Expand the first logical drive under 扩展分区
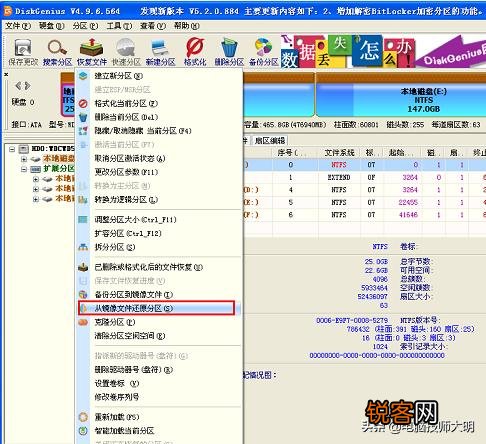This screenshot has width=486, height=444. 36,179
